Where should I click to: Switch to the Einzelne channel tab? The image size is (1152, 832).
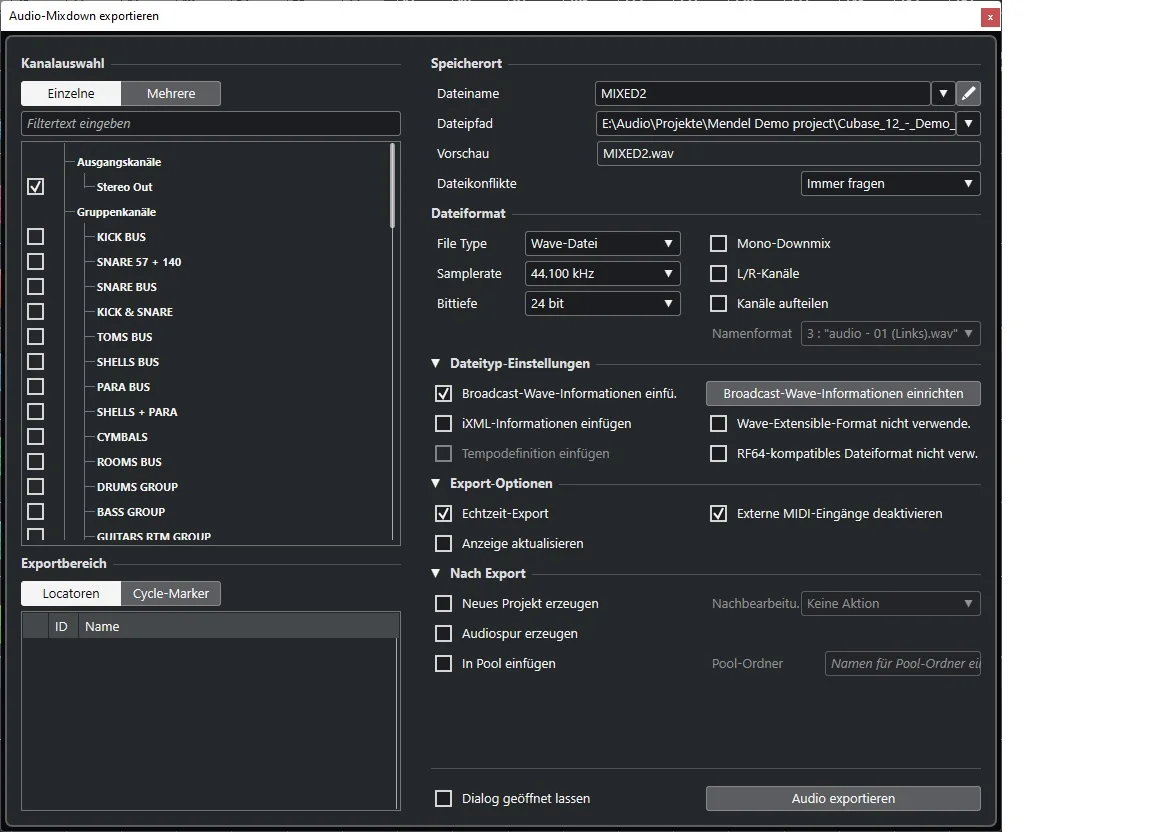pyautogui.click(x=71, y=93)
